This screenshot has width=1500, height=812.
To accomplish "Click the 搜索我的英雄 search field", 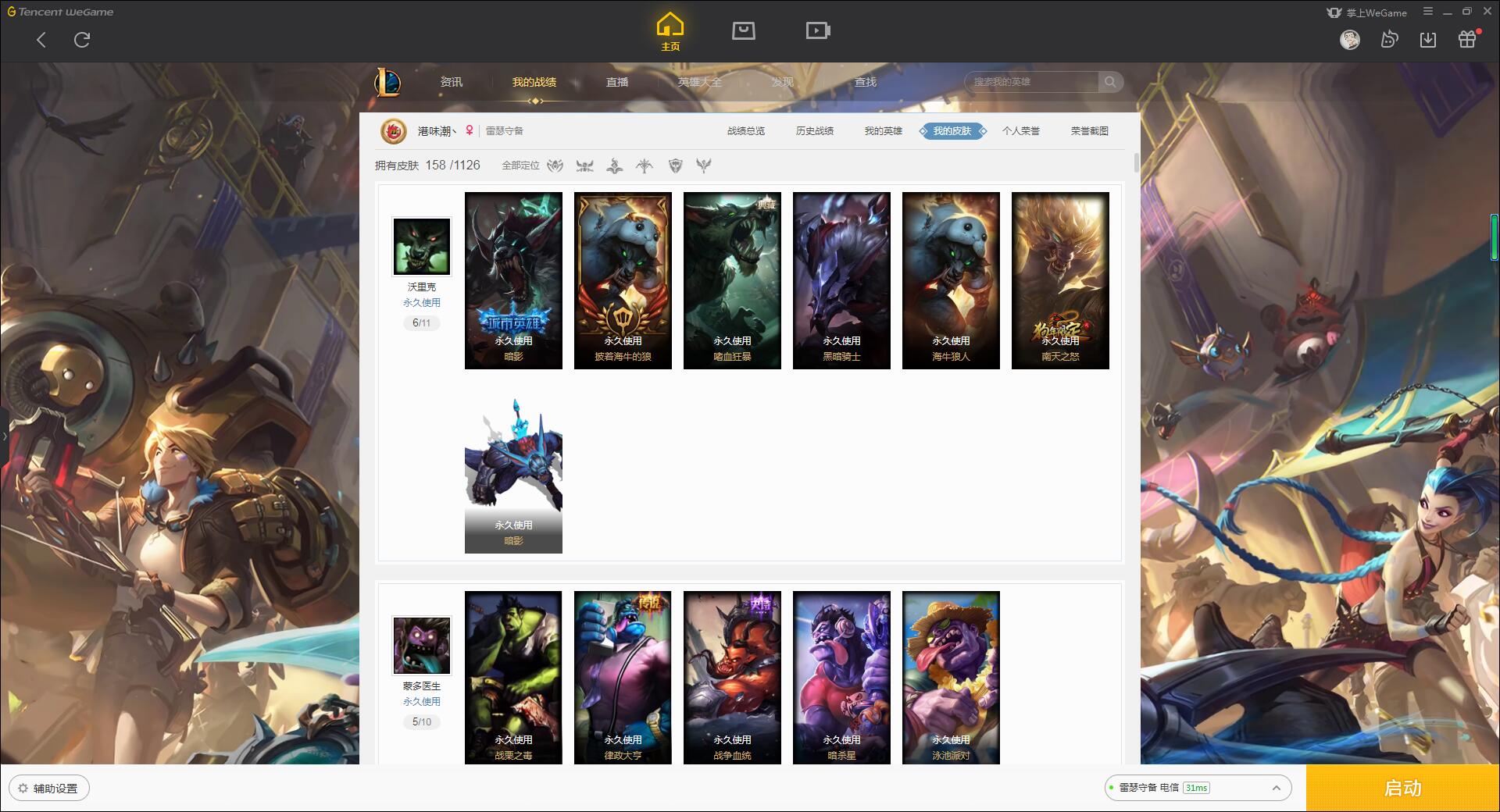I will pyautogui.click(x=1031, y=82).
